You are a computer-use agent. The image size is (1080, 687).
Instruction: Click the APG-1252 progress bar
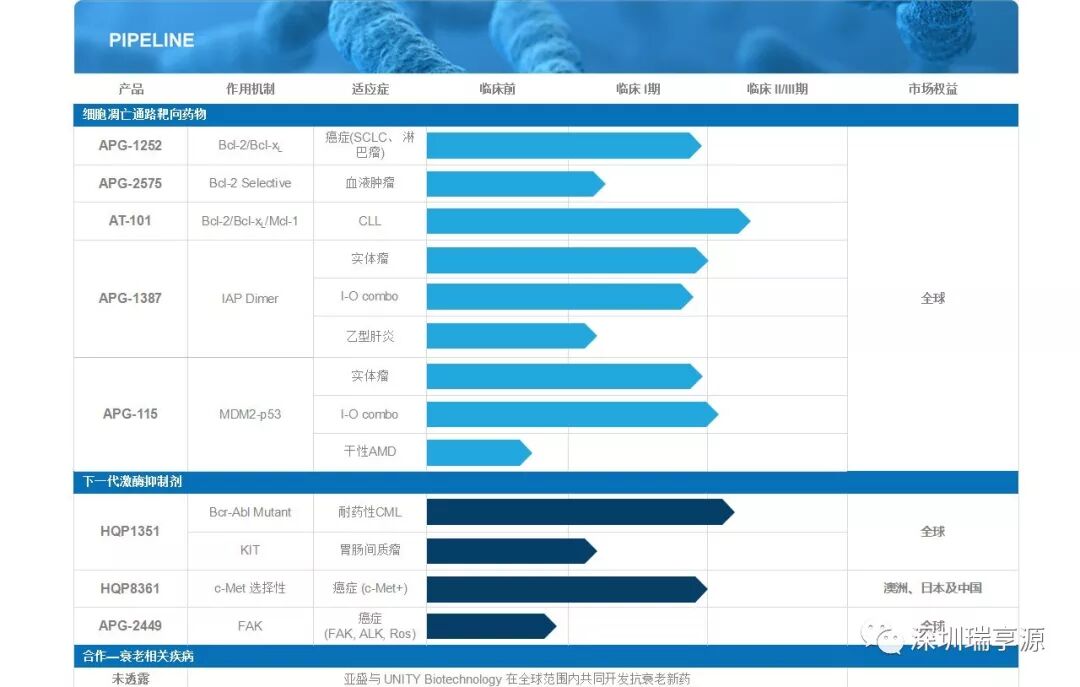coord(563,145)
